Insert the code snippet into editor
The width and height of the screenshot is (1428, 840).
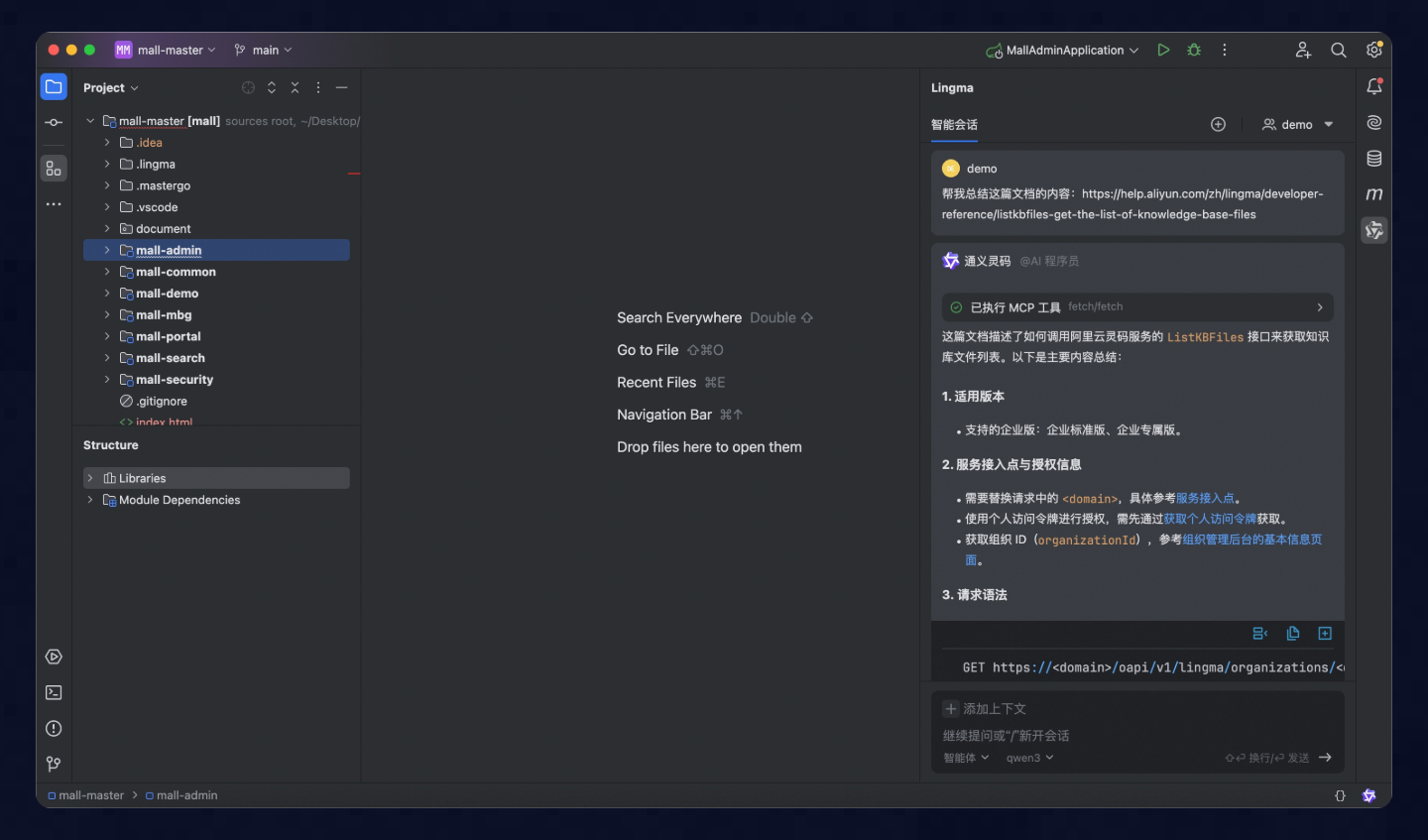1325,633
